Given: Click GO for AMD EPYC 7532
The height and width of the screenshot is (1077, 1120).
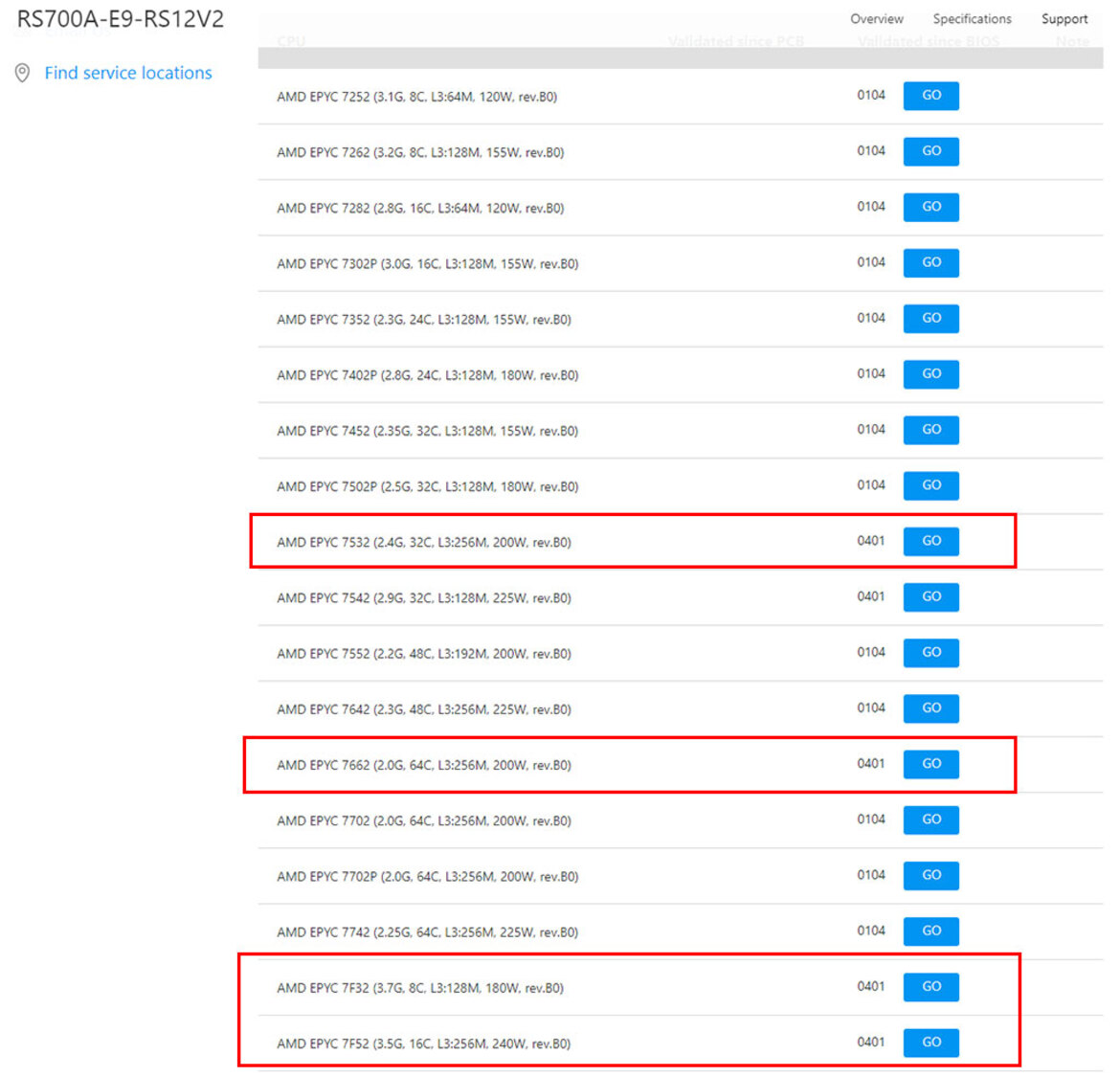Looking at the screenshot, I should 930,541.
